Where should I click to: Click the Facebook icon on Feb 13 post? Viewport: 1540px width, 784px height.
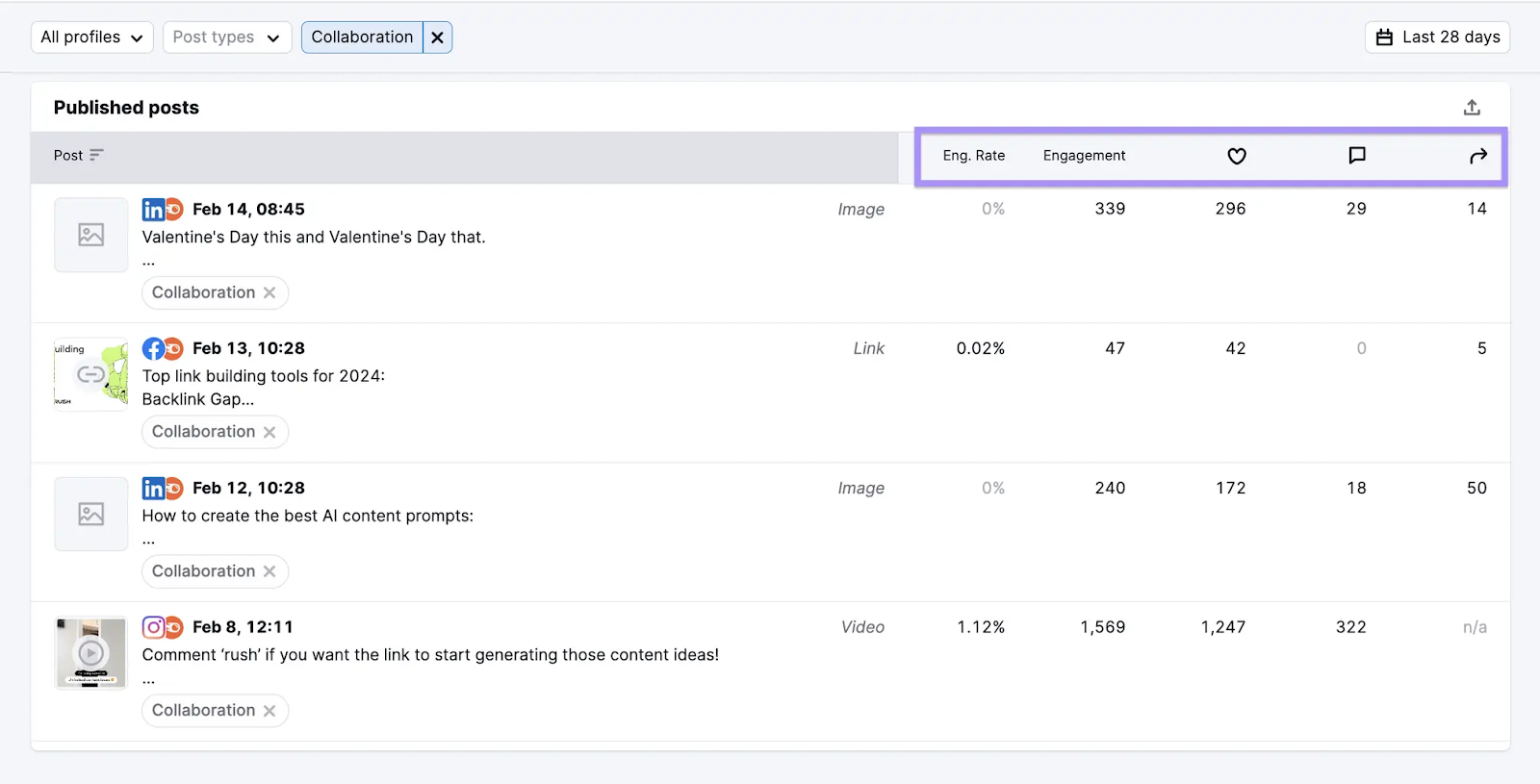tap(153, 349)
